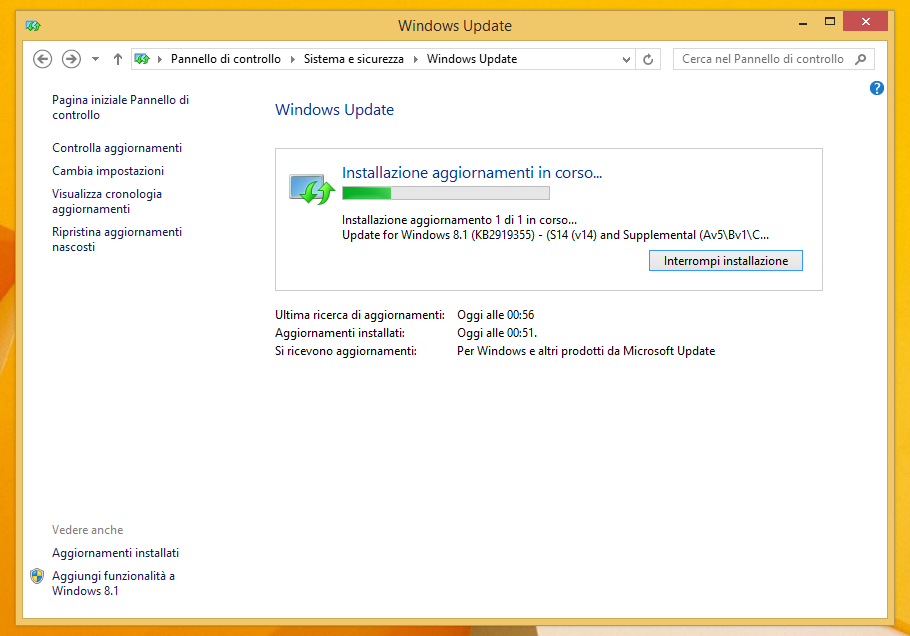Click the Installazione aggiornamenti in corso heading

click(x=472, y=173)
